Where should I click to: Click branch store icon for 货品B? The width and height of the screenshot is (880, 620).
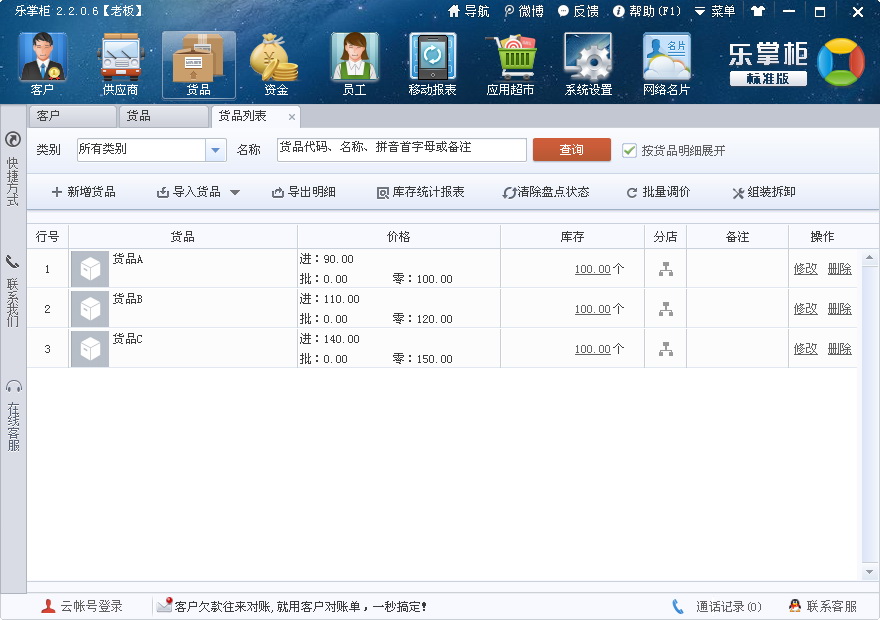coord(666,309)
